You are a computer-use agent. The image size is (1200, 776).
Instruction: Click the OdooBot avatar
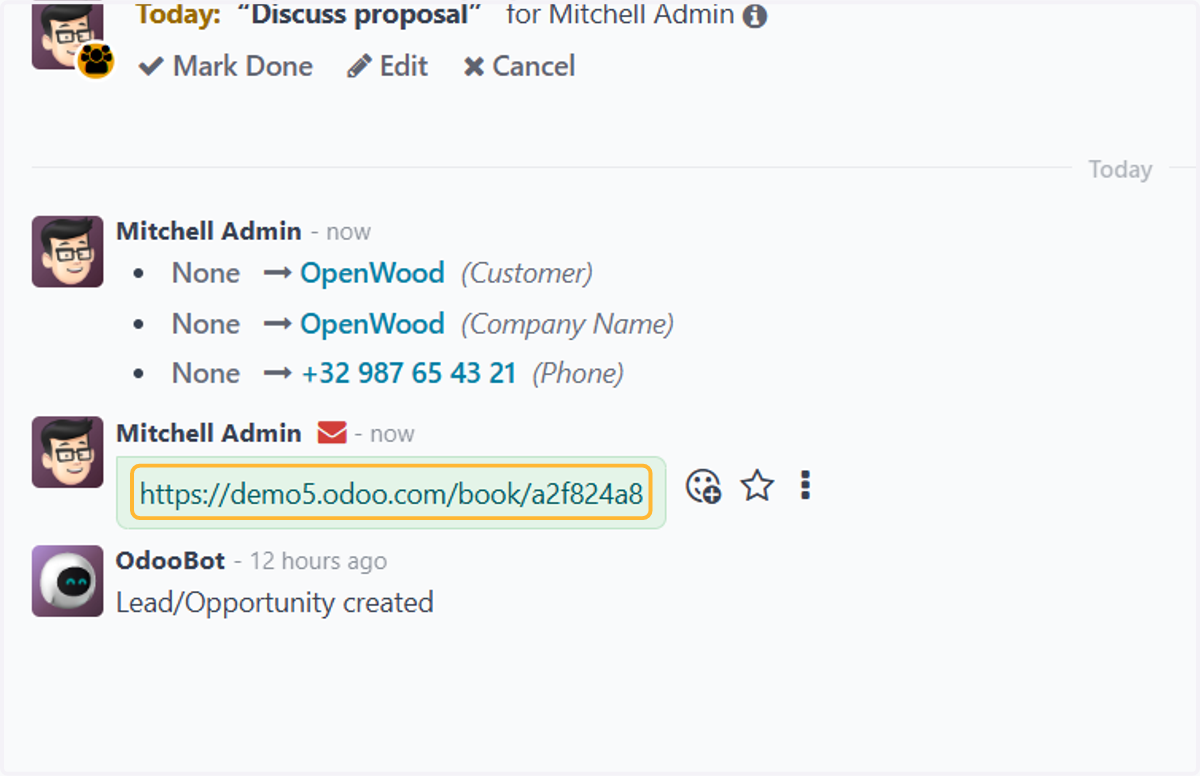coord(67,580)
